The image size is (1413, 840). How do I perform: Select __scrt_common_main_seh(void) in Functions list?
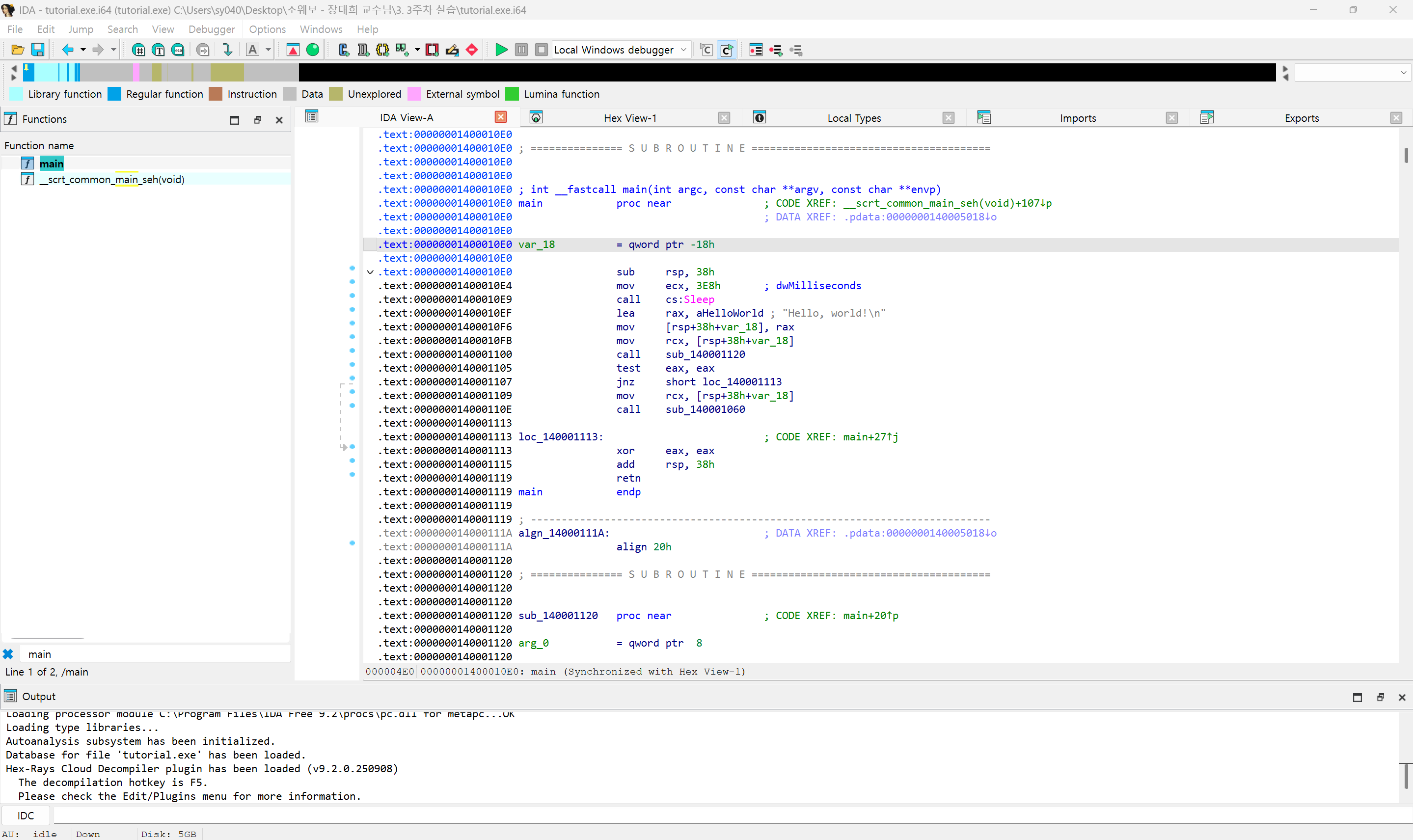click(111, 179)
